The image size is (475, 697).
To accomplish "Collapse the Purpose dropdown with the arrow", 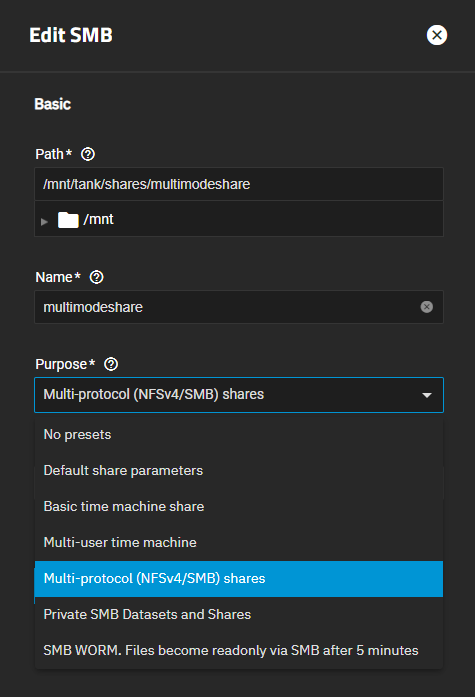I will pyautogui.click(x=427, y=395).
